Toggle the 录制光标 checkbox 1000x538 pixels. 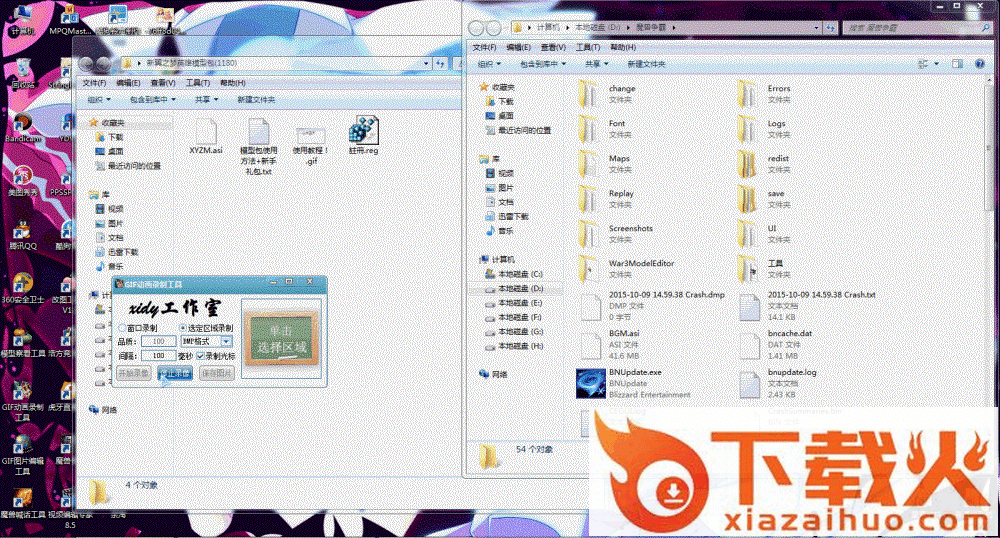click(200, 356)
